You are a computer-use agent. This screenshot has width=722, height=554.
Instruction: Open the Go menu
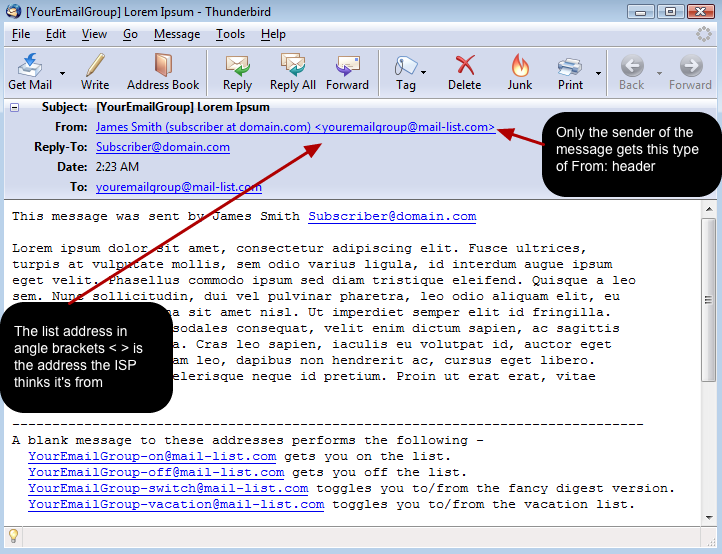pos(130,34)
